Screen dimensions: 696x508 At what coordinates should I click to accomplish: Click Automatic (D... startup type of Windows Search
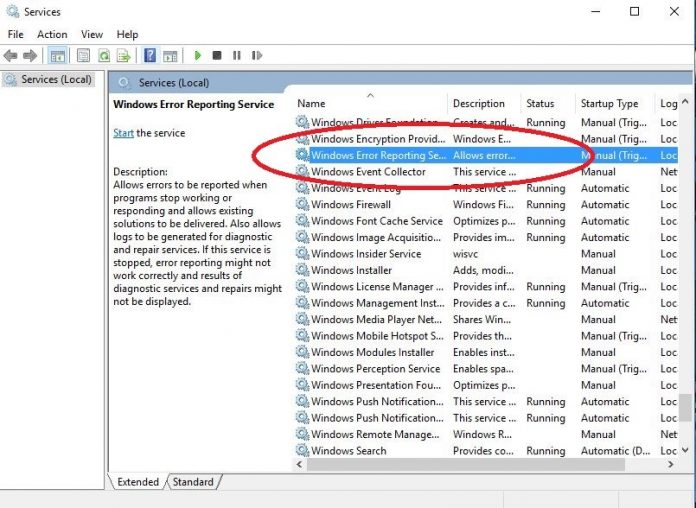616,451
